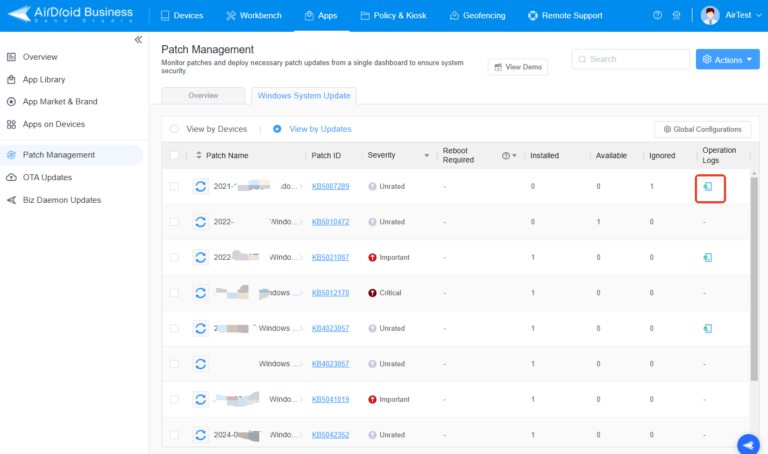Collapse the left sidebar panel
Viewport: 768px width, 454px height.
(138, 39)
